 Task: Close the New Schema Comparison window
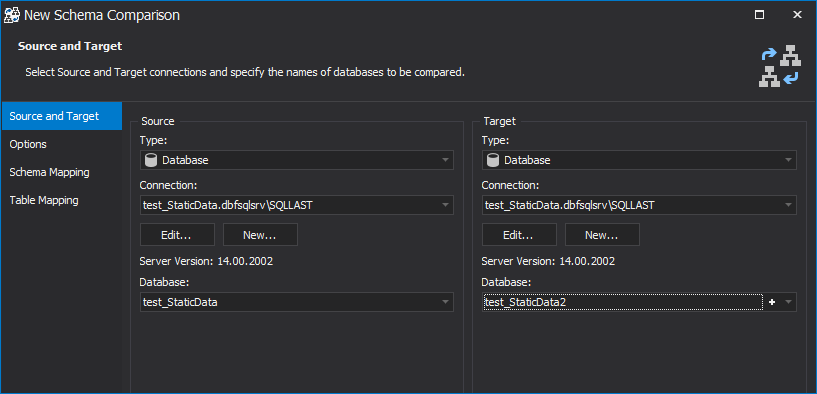[797, 15]
